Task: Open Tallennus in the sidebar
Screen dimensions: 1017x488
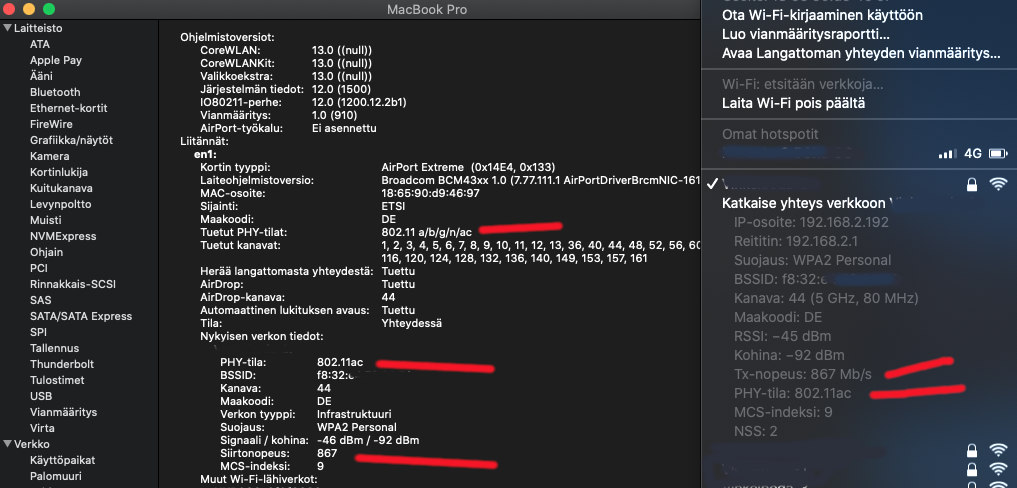Action: (x=54, y=348)
